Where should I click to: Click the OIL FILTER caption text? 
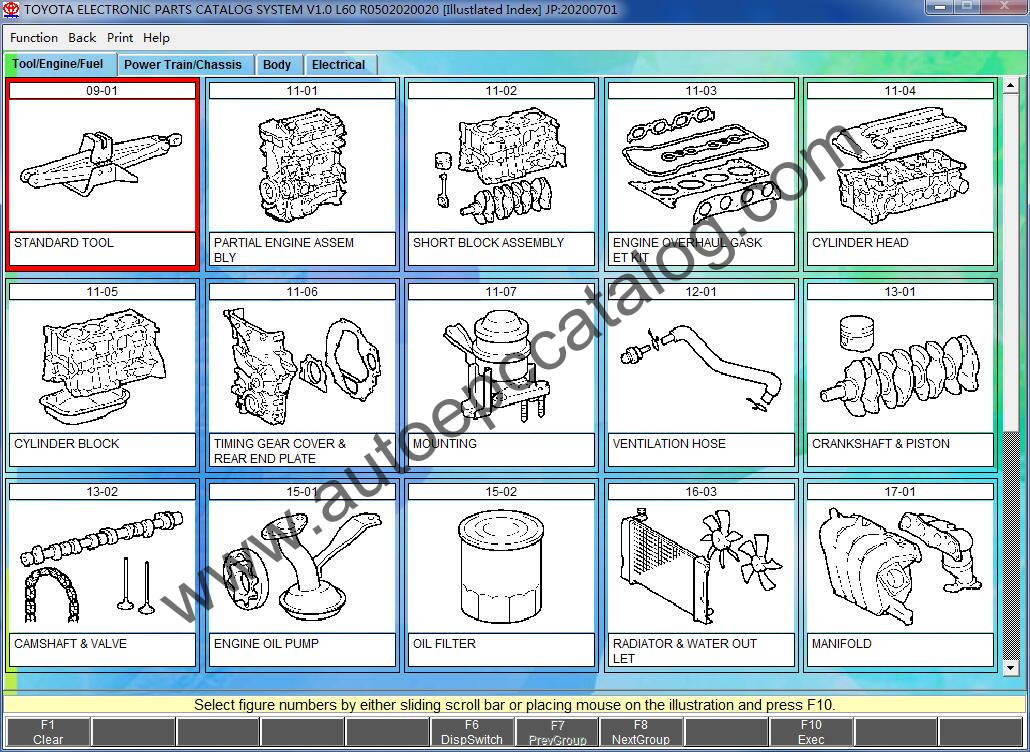[444, 644]
